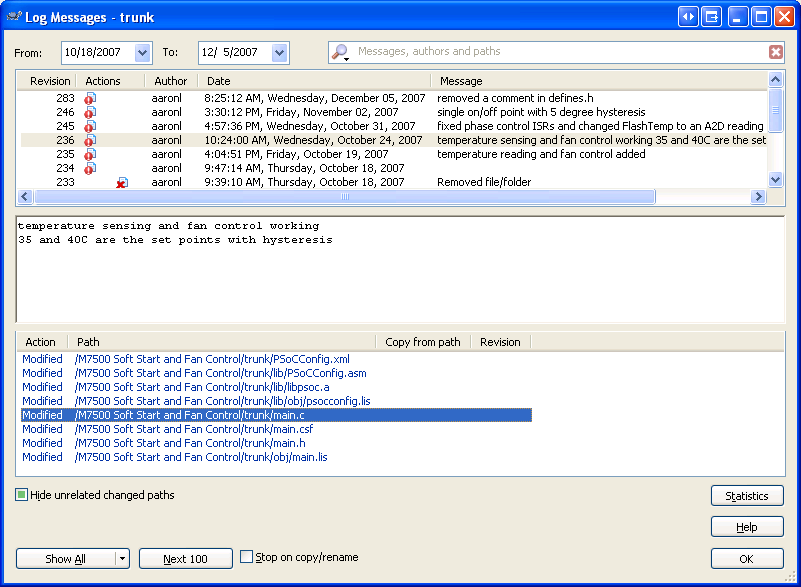801x587 pixels.
Task: Open Help button
Action: (747, 527)
